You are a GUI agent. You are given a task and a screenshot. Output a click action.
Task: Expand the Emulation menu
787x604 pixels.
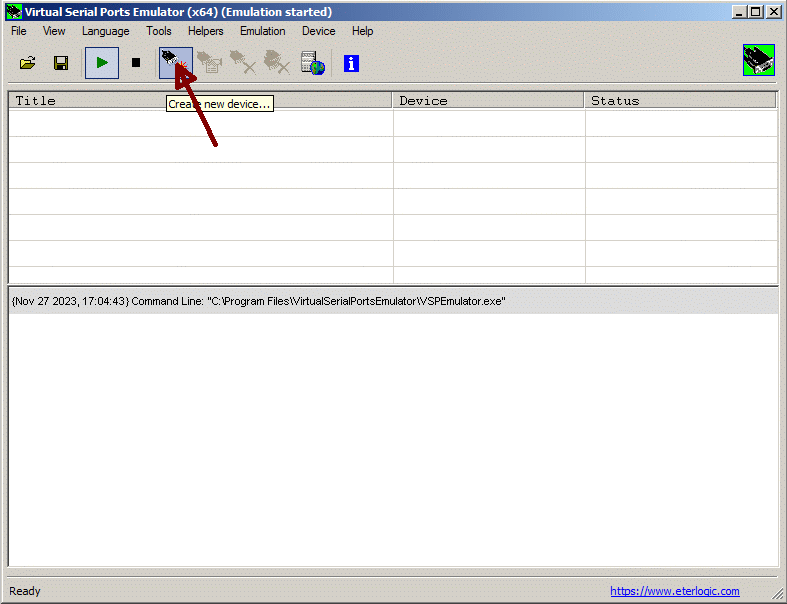(262, 31)
